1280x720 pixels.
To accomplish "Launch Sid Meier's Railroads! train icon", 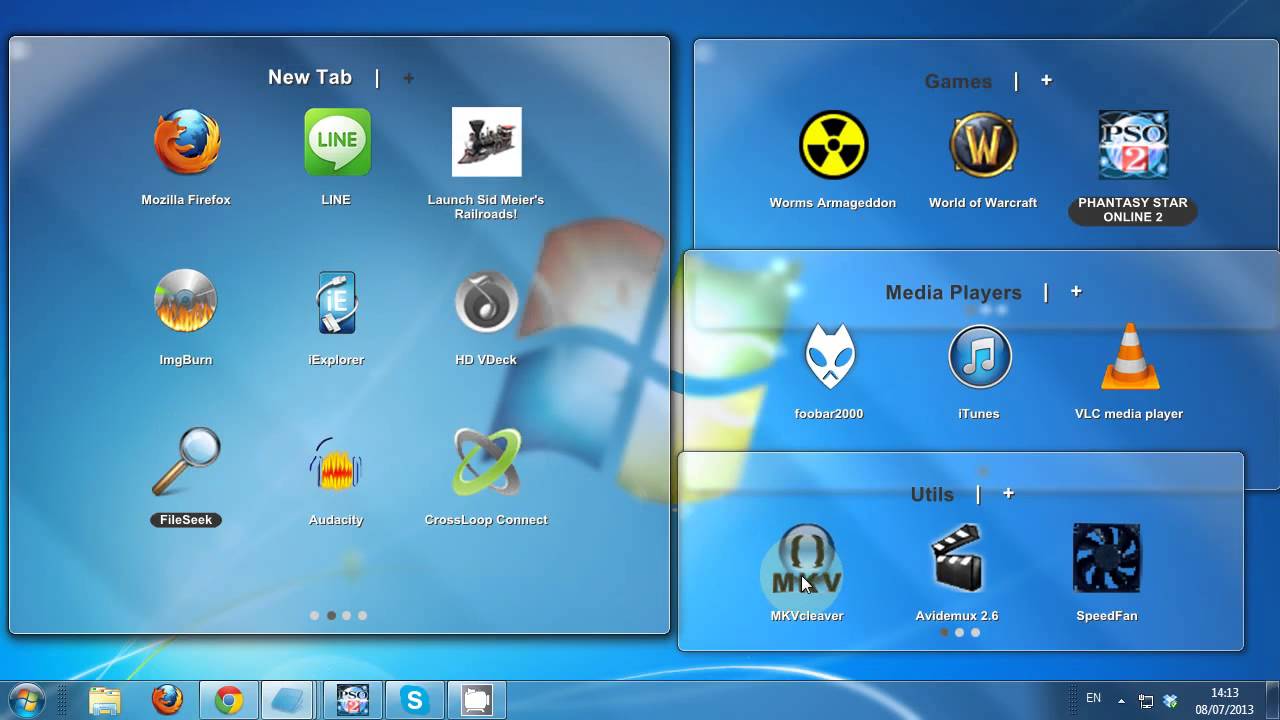I will [x=487, y=142].
